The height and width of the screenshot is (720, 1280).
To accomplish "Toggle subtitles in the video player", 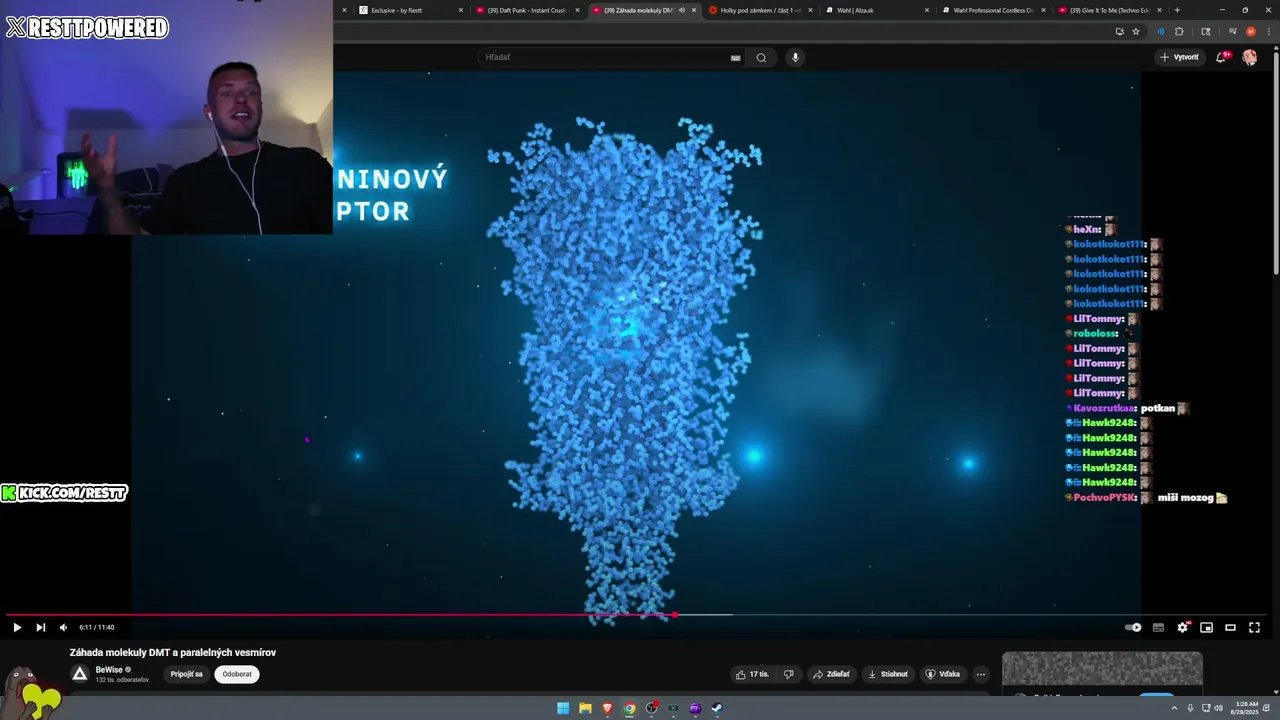I will [x=1158, y=627].
